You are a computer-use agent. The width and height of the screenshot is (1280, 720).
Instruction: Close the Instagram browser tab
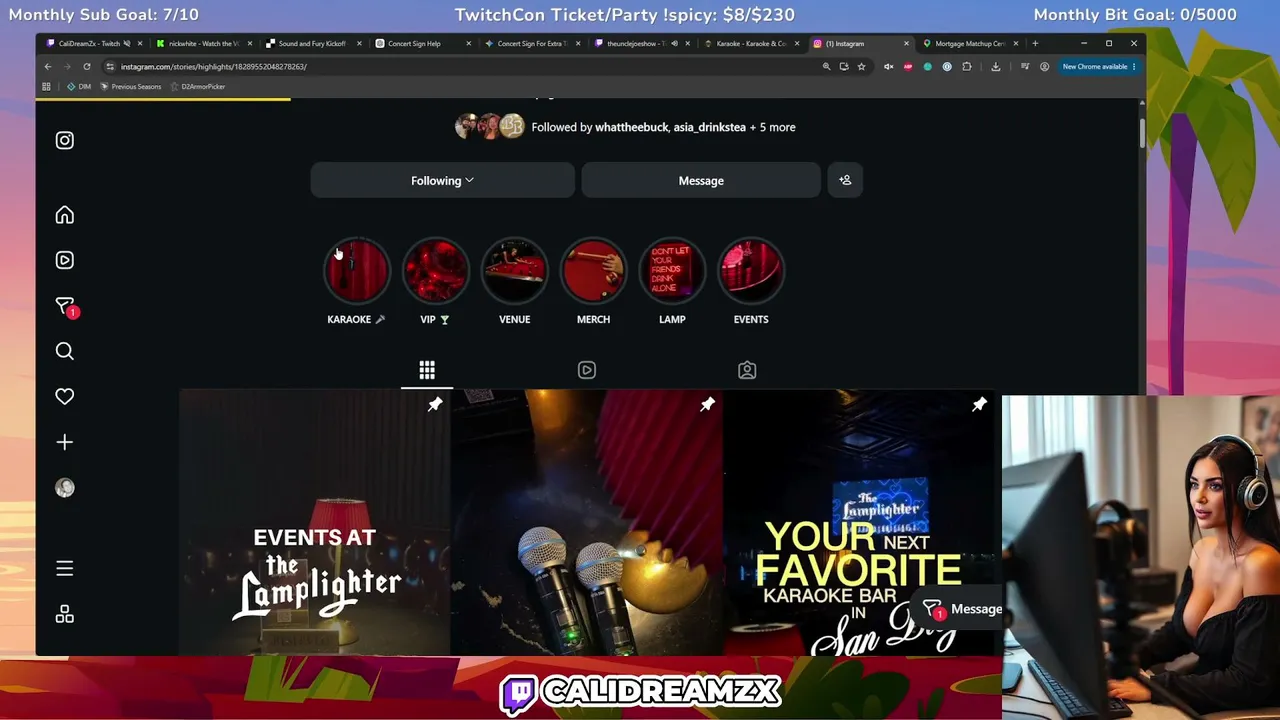pyautogui.click(x=906, y=44)
